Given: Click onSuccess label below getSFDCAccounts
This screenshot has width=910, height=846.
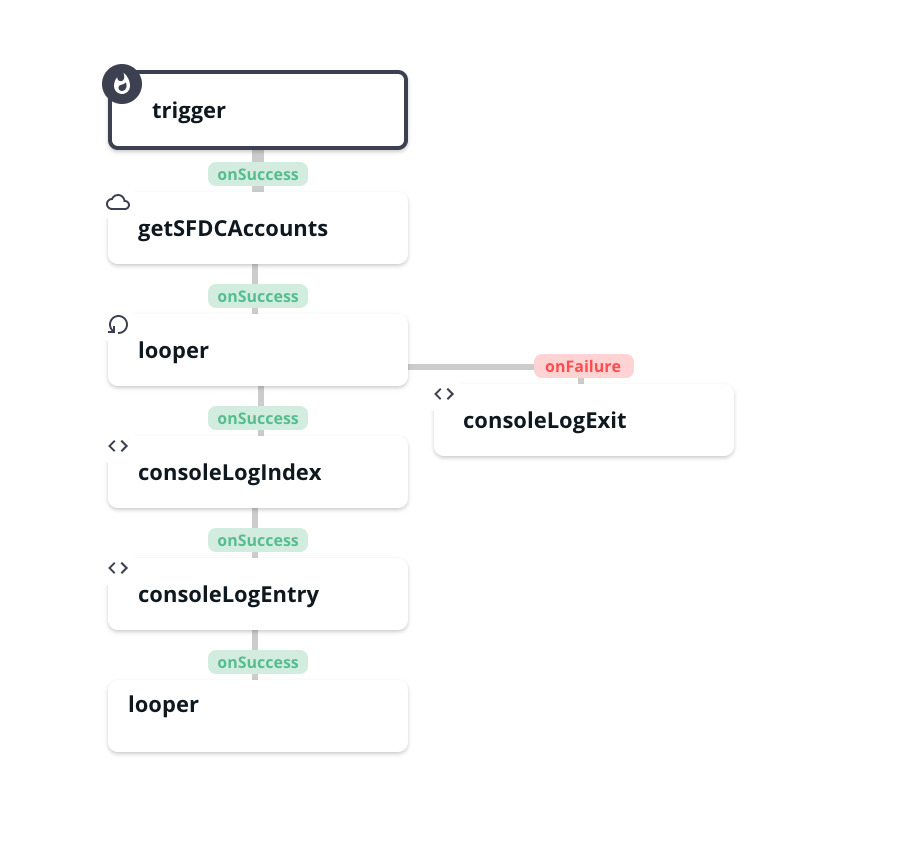Looking at the screenshot, I should coord(258,296).
